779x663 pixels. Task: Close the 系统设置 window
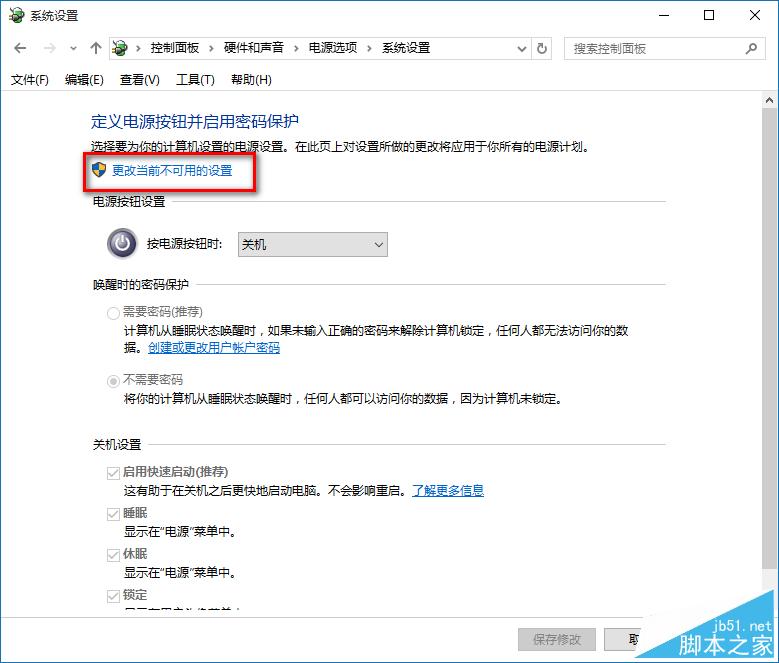755,15
